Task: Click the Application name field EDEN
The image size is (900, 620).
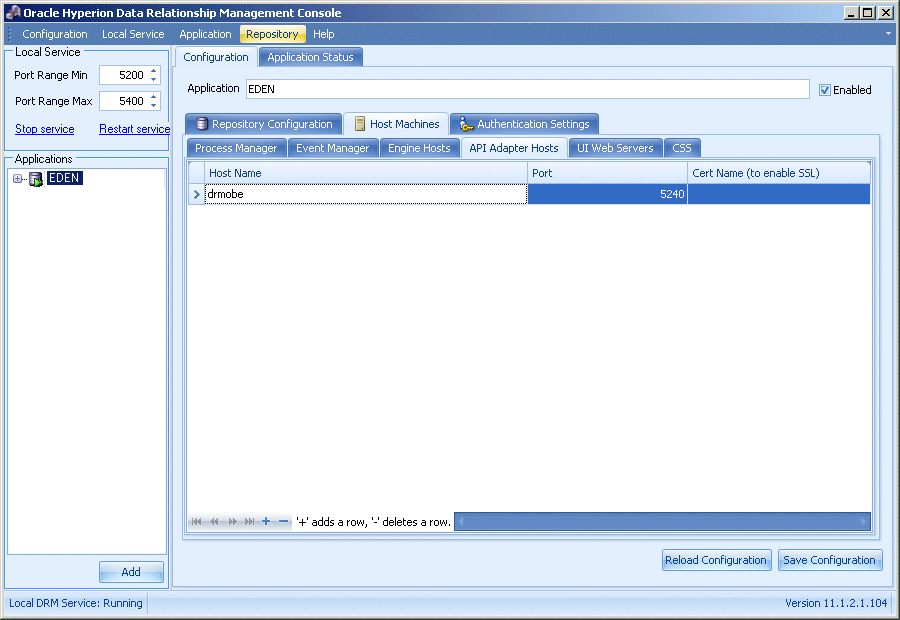Action: click(527, 89)
